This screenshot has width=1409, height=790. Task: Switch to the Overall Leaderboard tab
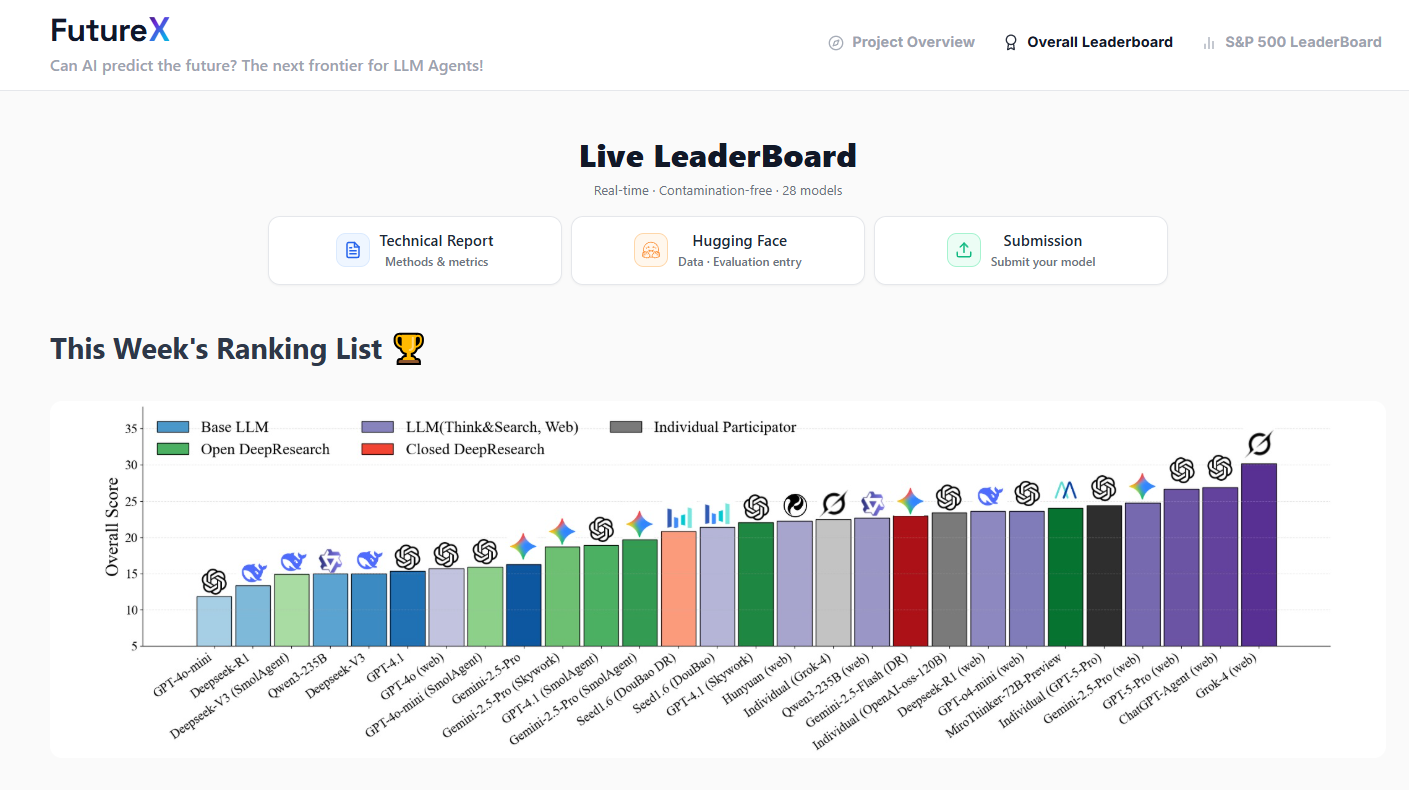1099,42
